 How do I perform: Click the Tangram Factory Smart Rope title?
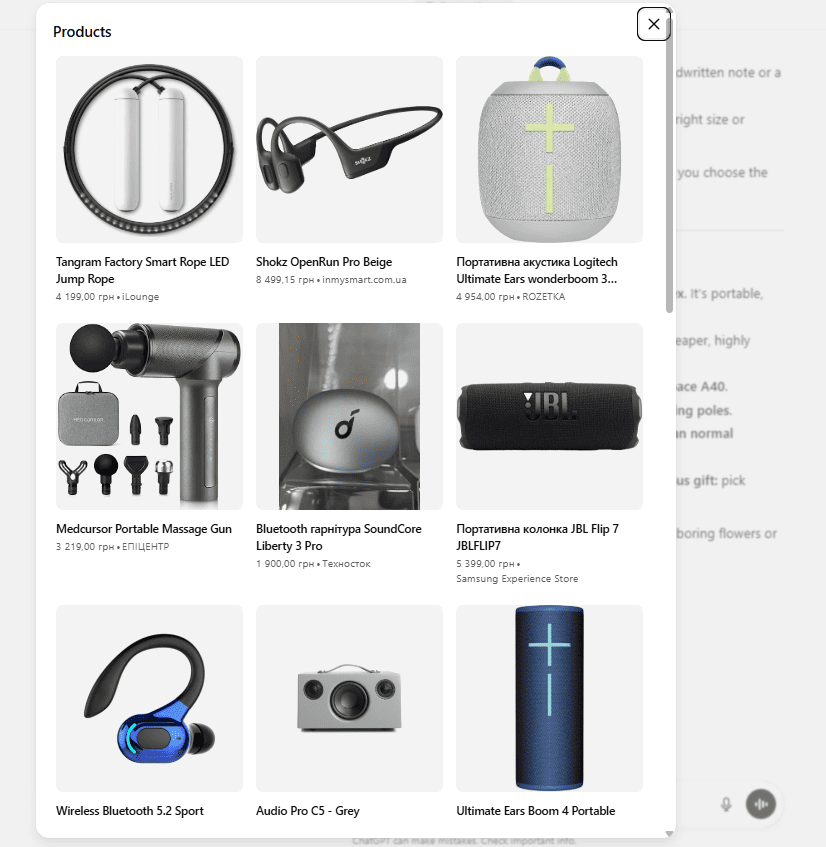[143, 270]
